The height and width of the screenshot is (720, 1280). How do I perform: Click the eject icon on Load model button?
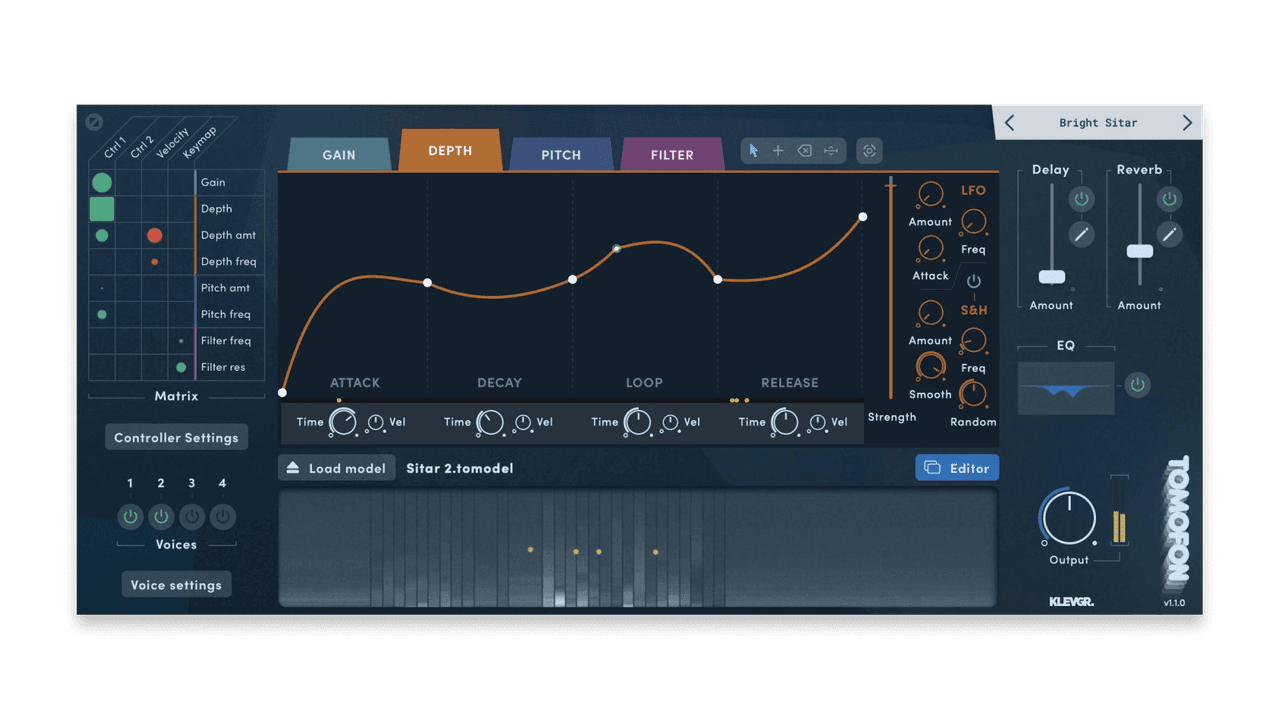(x=293, y=467)
